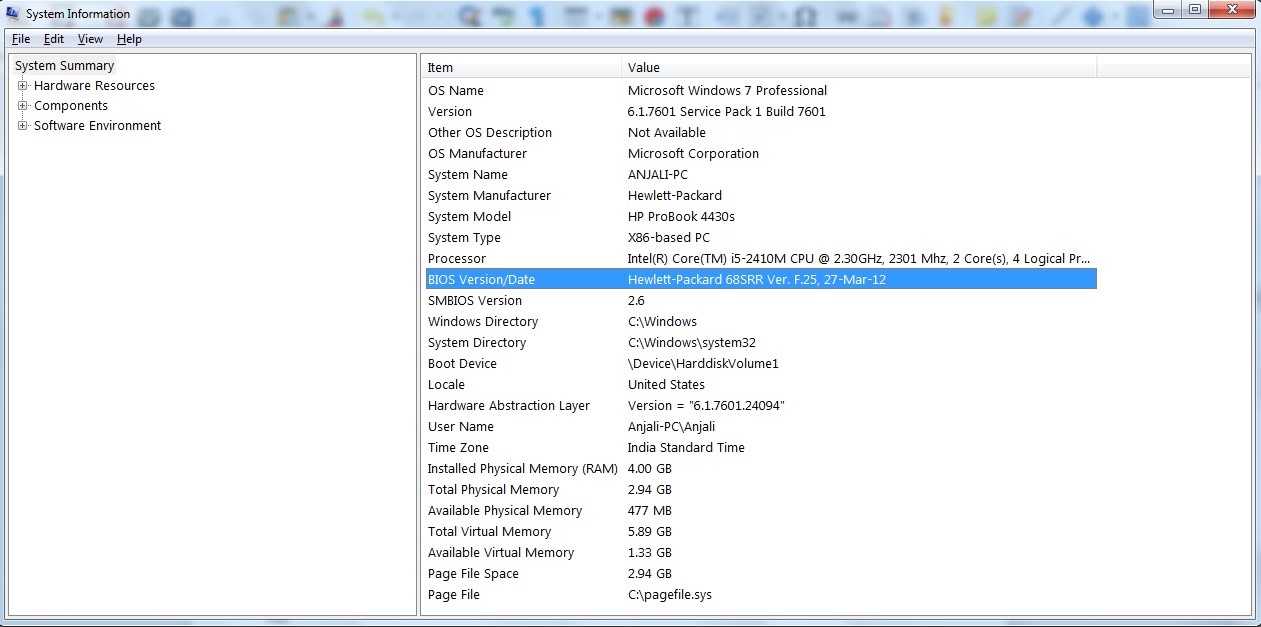Select System Summary in the tree
1261x627 pixels.
(x=65, y=66)
